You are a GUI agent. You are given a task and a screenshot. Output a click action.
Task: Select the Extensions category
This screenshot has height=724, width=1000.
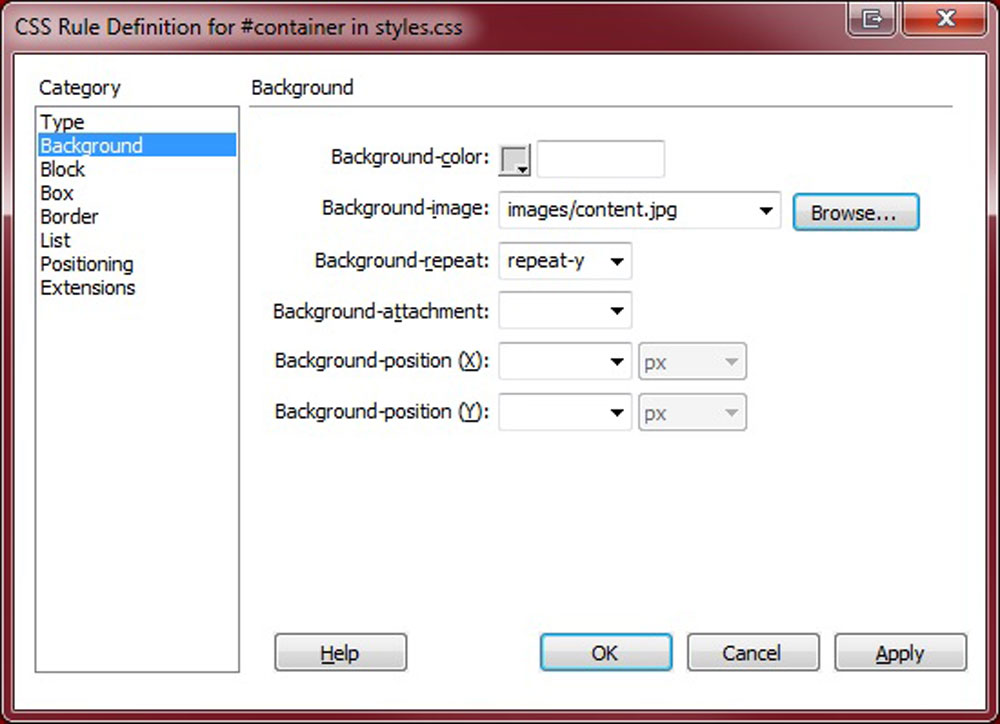coord(87,288)
